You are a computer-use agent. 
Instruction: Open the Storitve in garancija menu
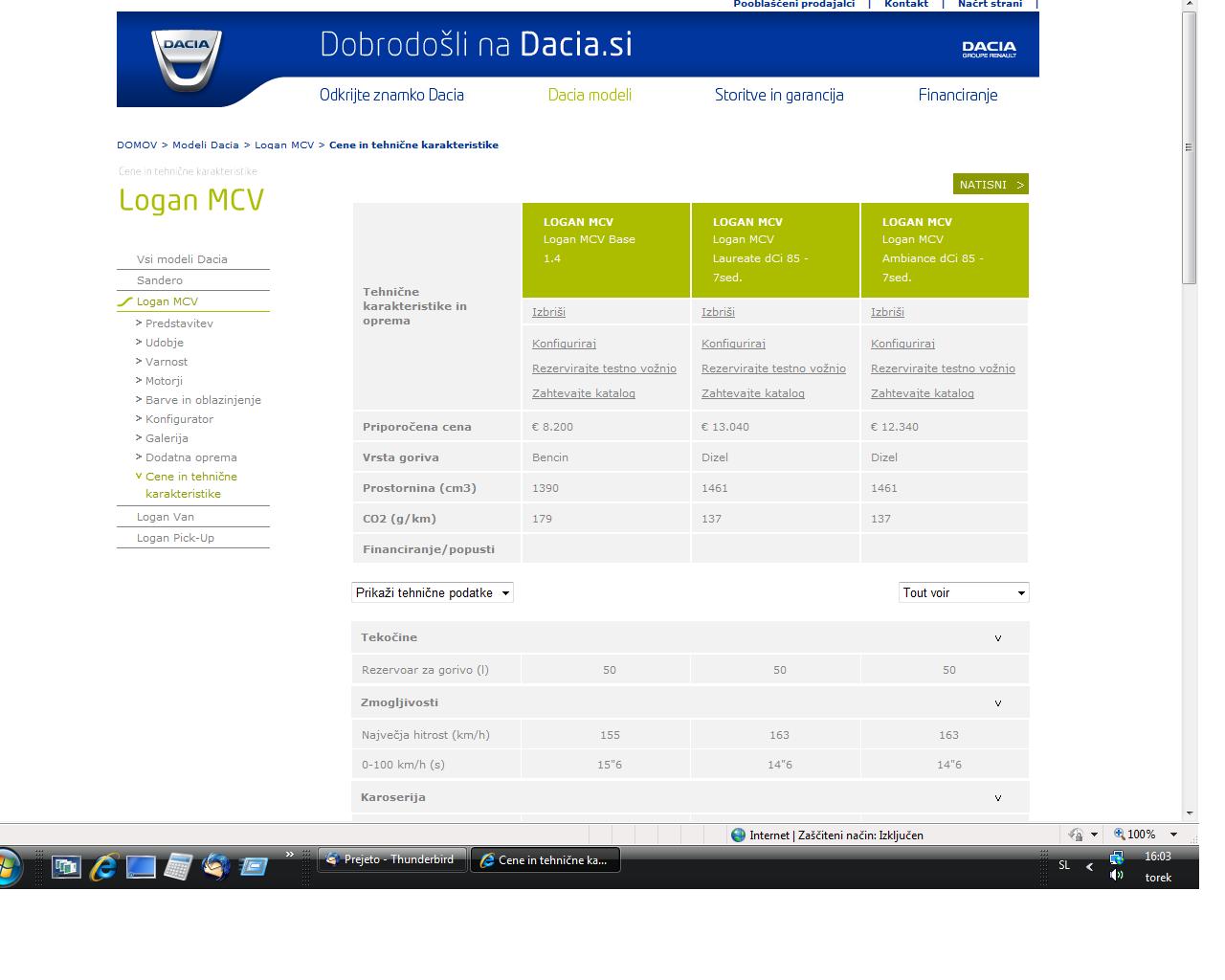click(x=779, y=95)
